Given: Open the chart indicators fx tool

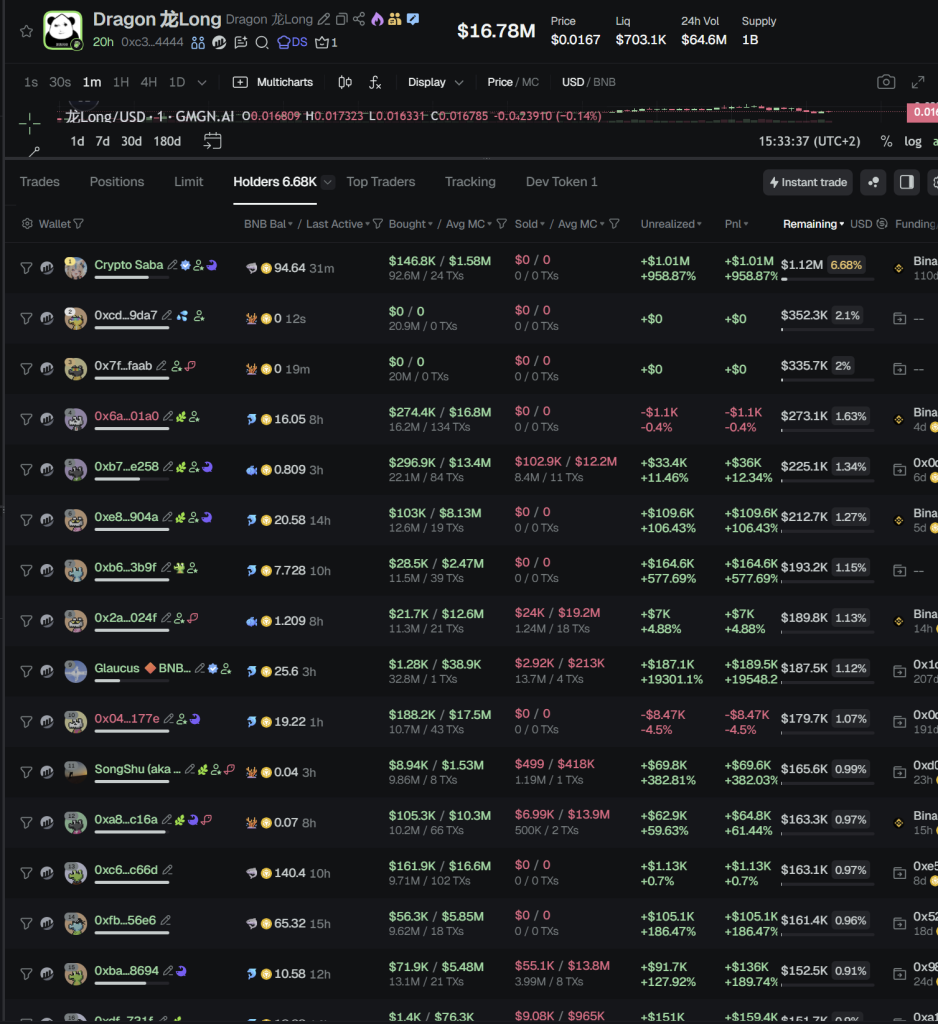Looking at the screenshot, I should coord(375,82).
